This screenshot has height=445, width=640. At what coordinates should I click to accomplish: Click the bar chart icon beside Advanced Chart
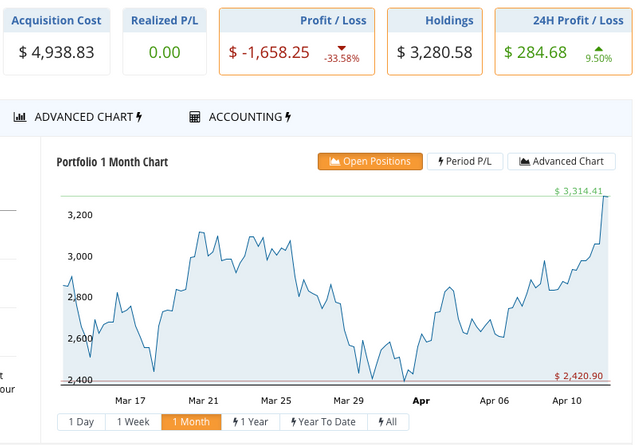click(20, 117)
